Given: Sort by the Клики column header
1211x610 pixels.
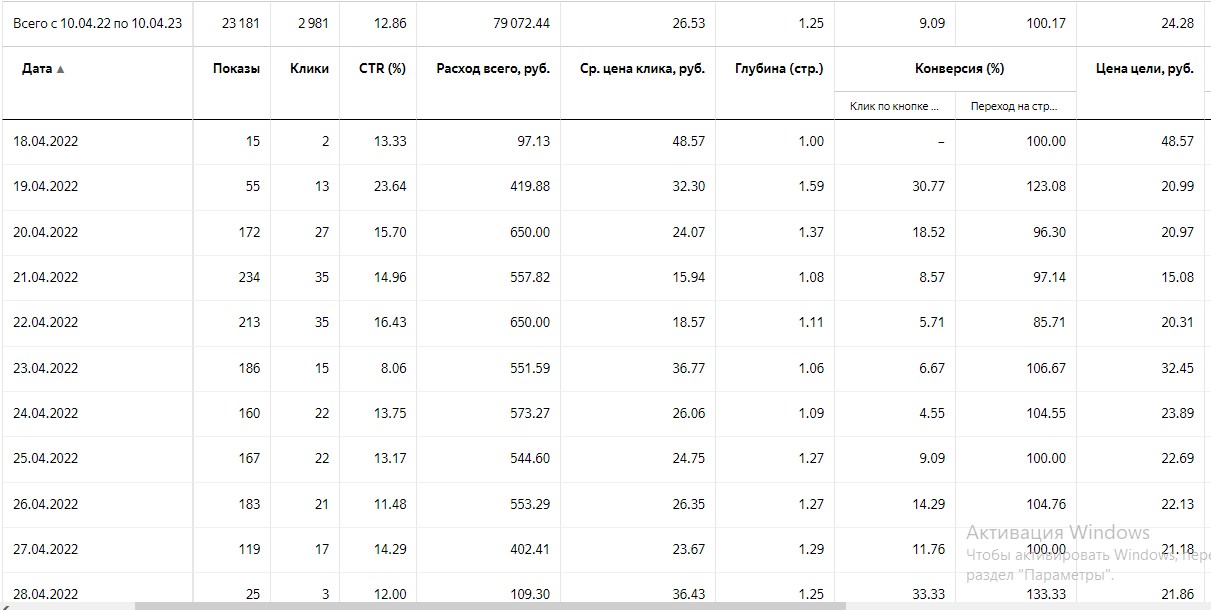Looking at the screenshot, I should pos(309,69).
